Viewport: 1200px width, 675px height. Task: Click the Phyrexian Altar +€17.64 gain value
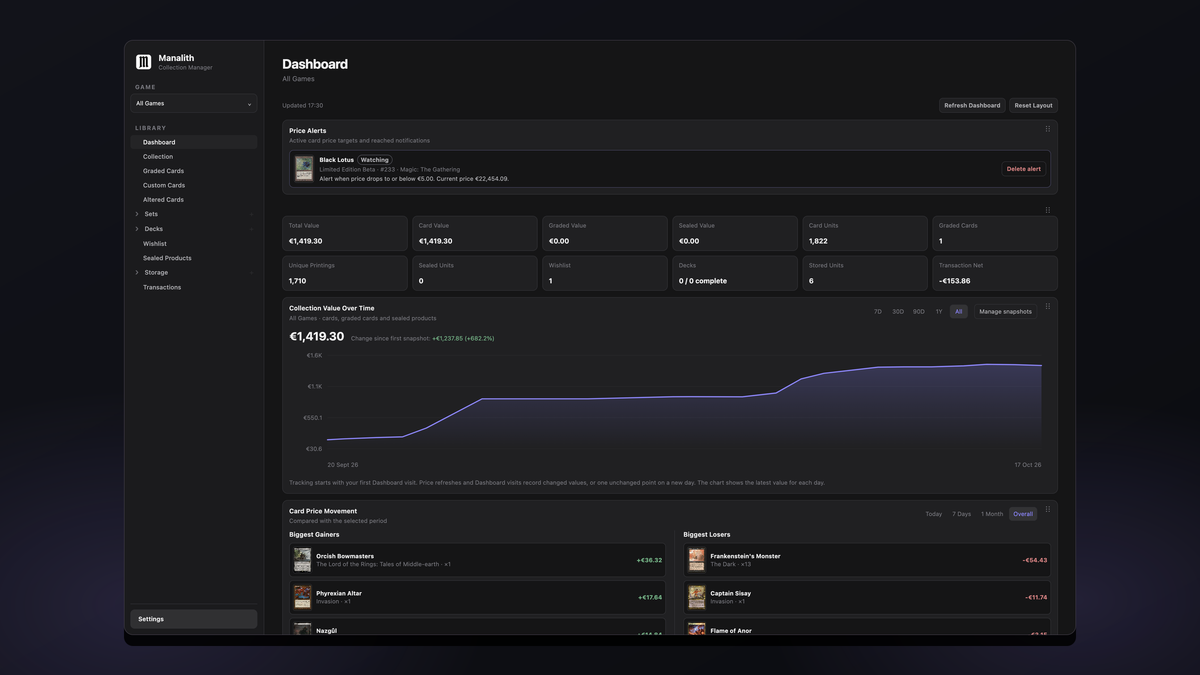click(x=650, y=597)
